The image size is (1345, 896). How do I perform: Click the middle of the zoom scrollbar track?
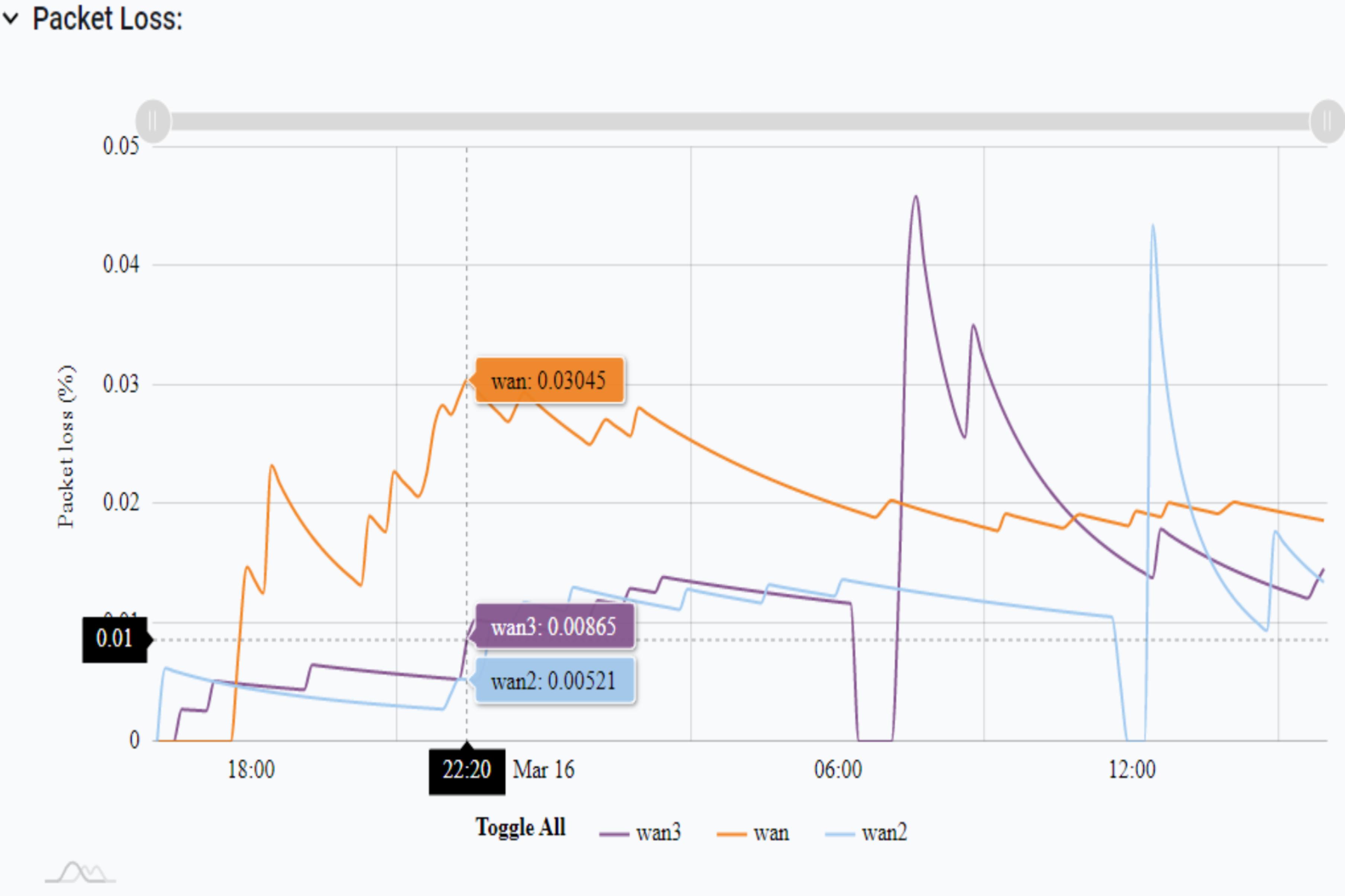tap(740, 121)
